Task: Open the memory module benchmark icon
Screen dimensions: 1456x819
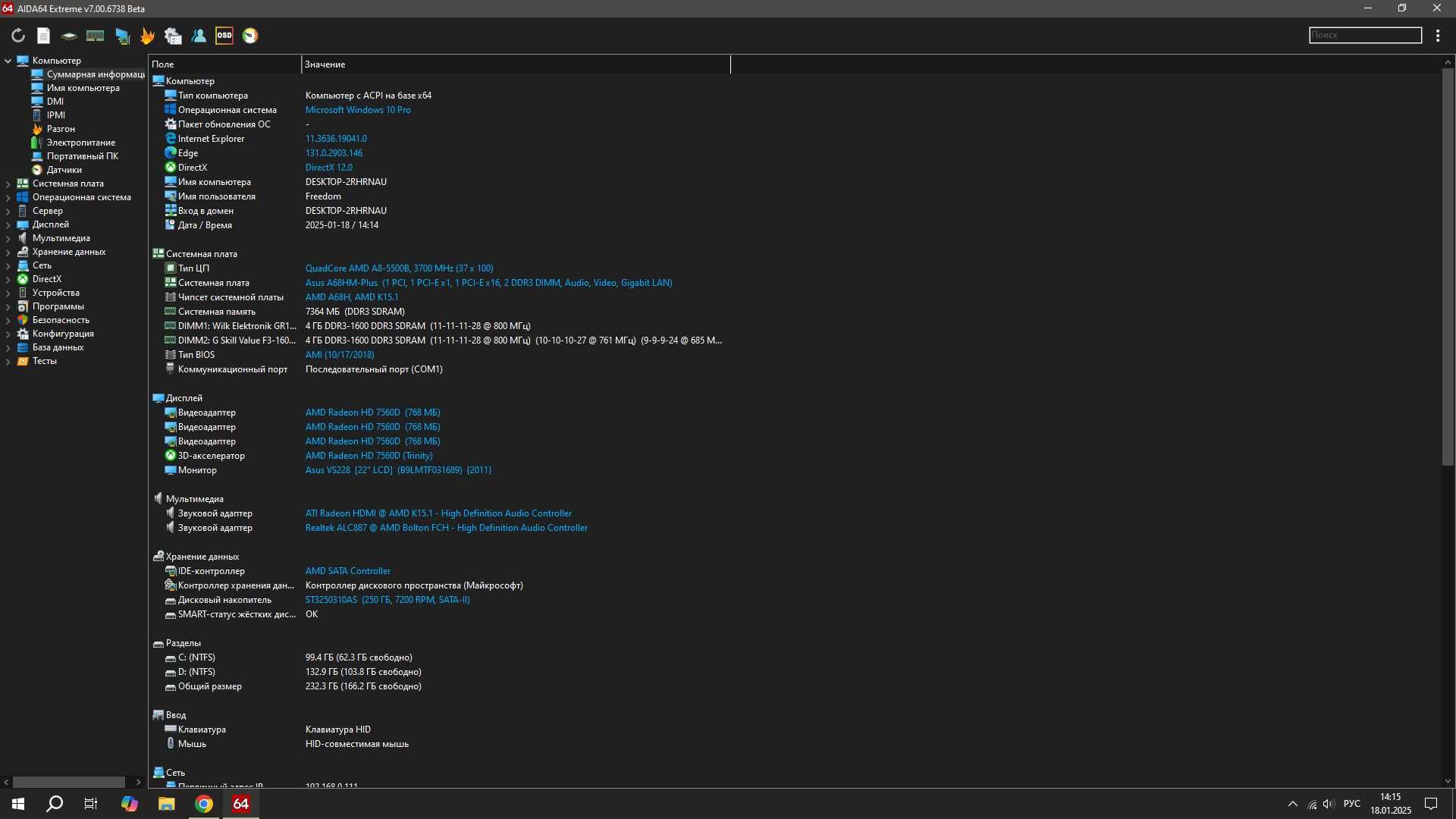Action: [x=95, y=36]
